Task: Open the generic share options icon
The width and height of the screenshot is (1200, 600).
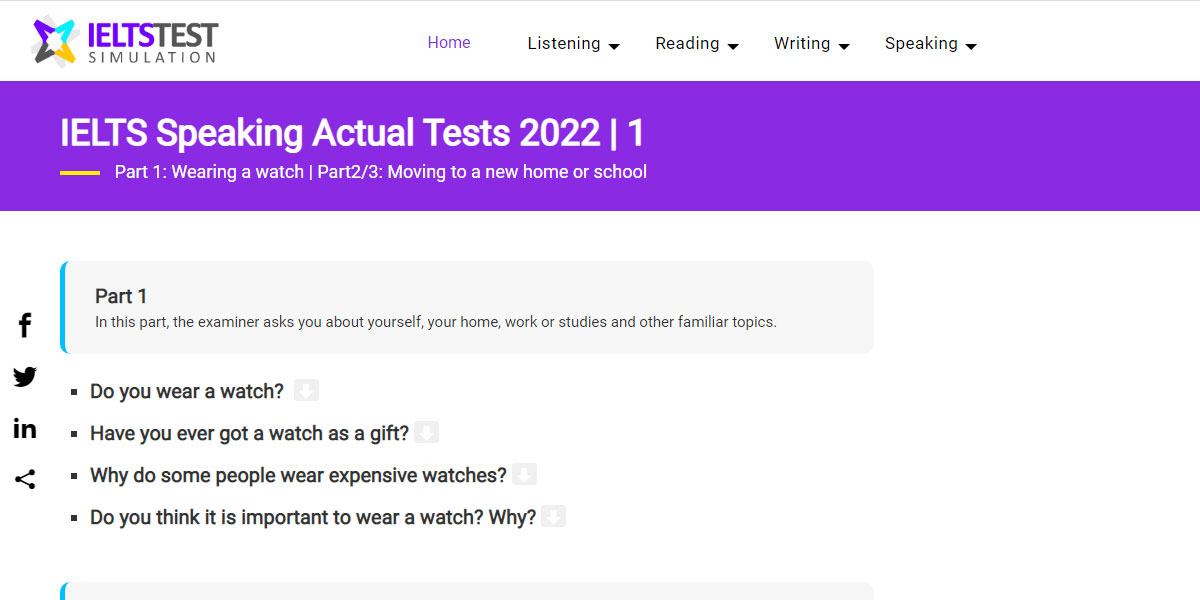Action: coord(24,479)
